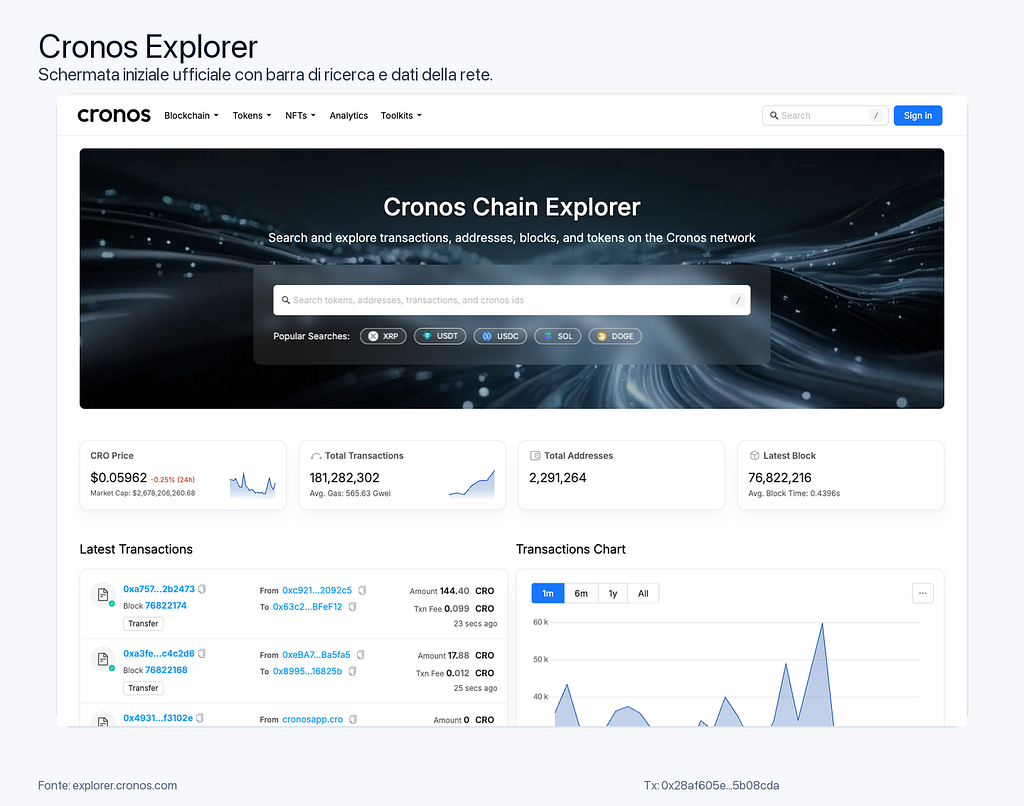Click the document icon of transaction 0xa3fe...c4c2d6
The height and width of the screenshot is (806, 1024).
(x=103, y=659)
